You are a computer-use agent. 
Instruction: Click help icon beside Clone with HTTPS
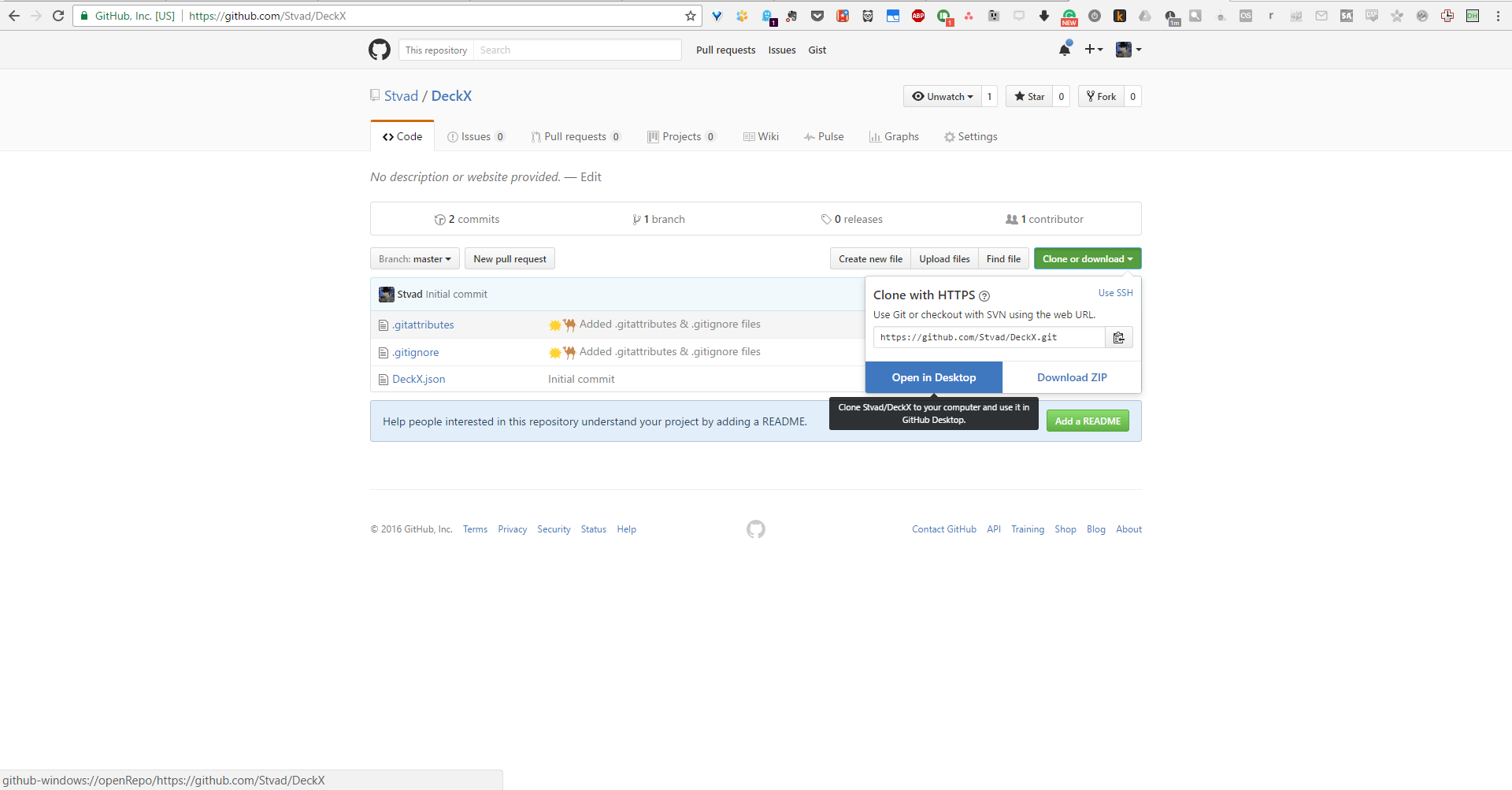tap(984, 296)
